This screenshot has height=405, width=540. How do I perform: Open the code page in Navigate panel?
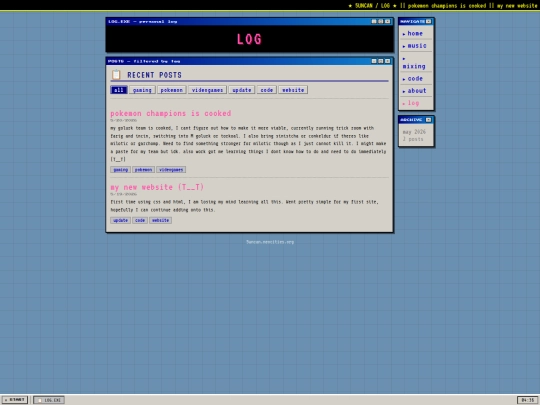(x=416, y=79)
